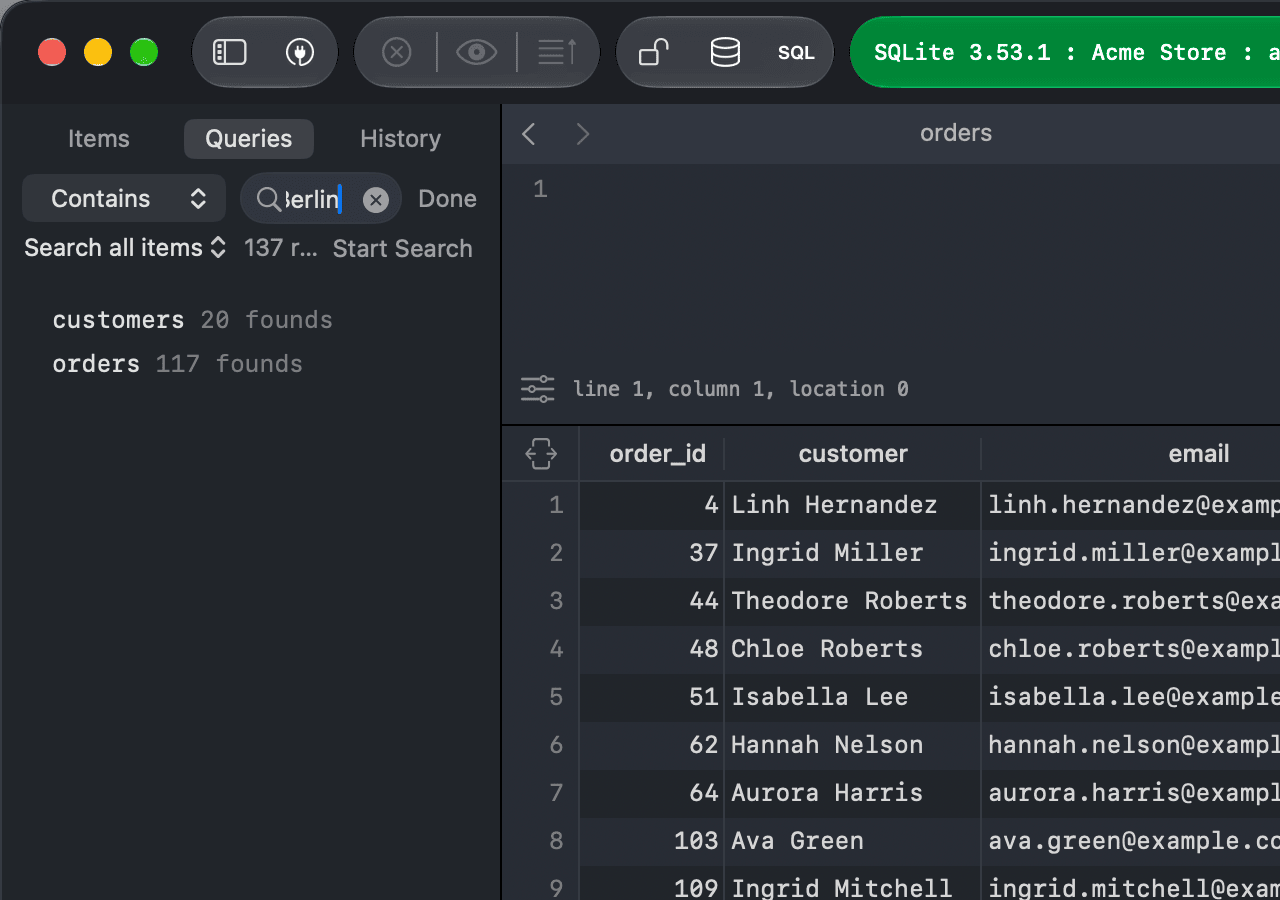This screenshot has height=900, width=1280.
Task: Open the database cylinder icon
Action: [725, 52]
